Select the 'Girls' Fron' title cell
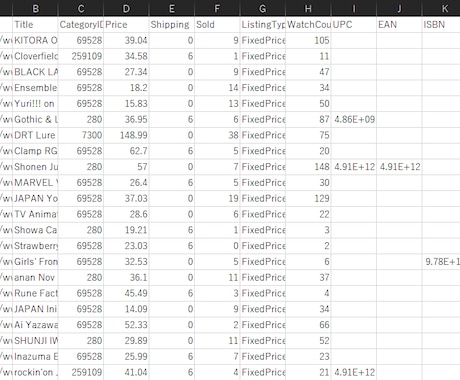The width and height of the screenshot is (460, 380). [35, 262]
